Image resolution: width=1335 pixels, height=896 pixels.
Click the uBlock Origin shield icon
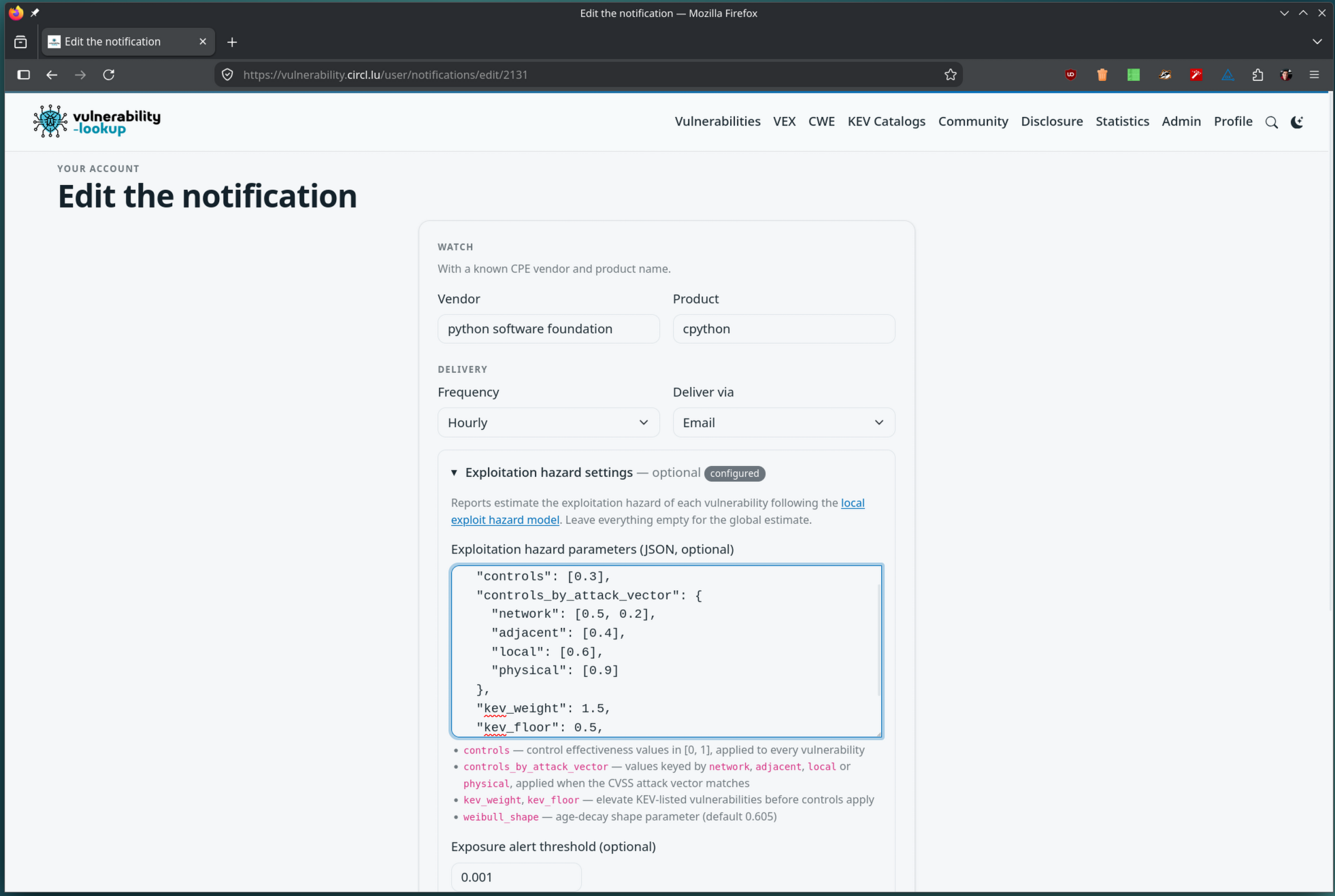pyautogui.click(x=1070, y=75)
